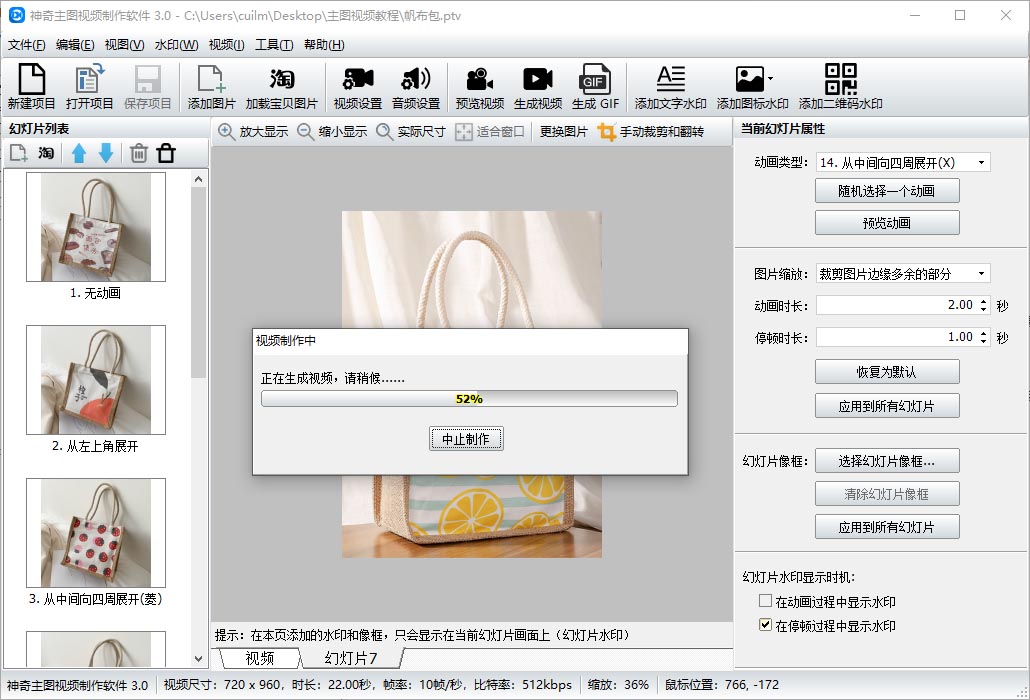Open the 视频(I) menu
1030x700 pixels.
226,45
